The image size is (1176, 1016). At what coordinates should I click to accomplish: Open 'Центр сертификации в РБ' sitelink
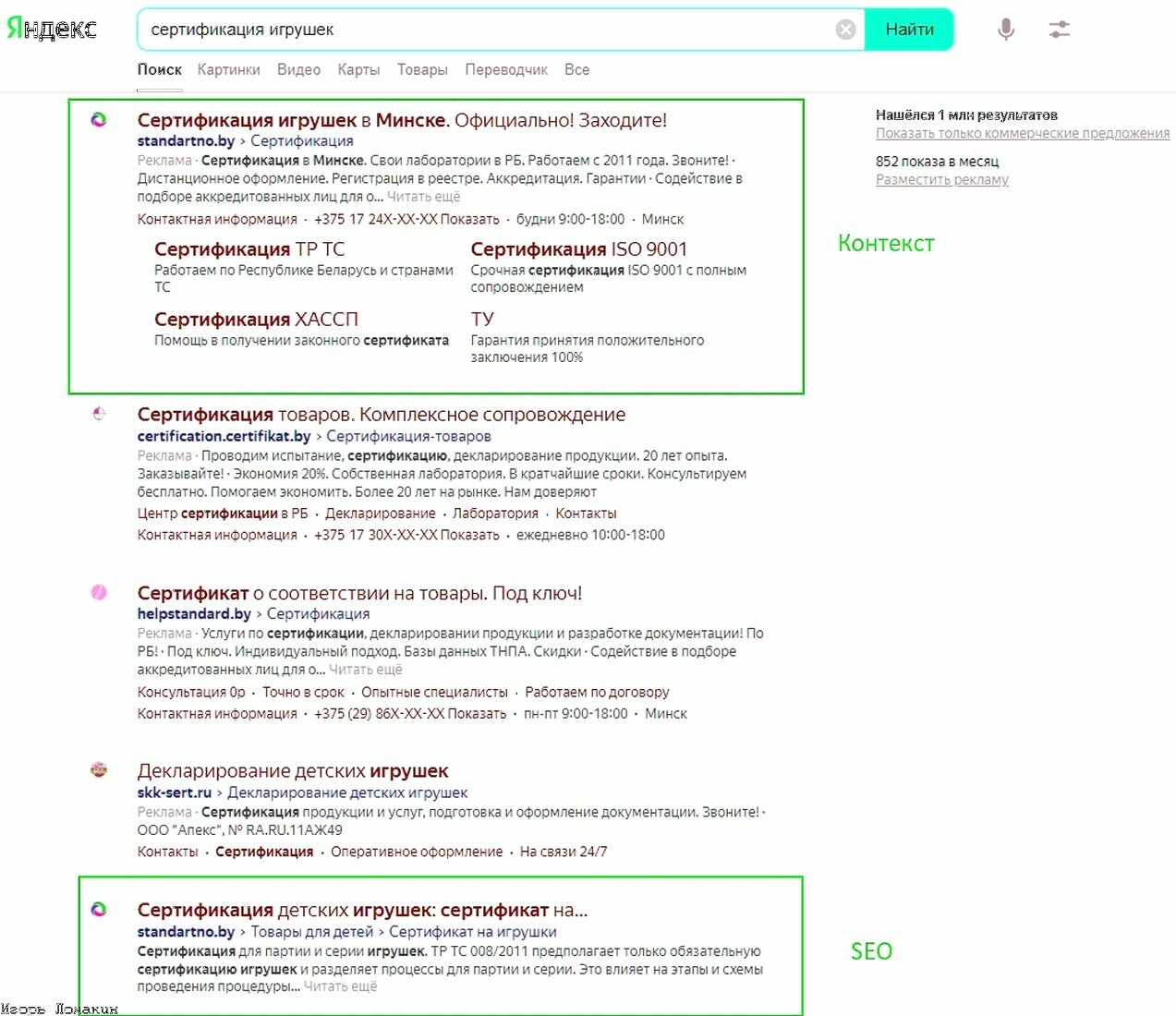click(223, 514)
